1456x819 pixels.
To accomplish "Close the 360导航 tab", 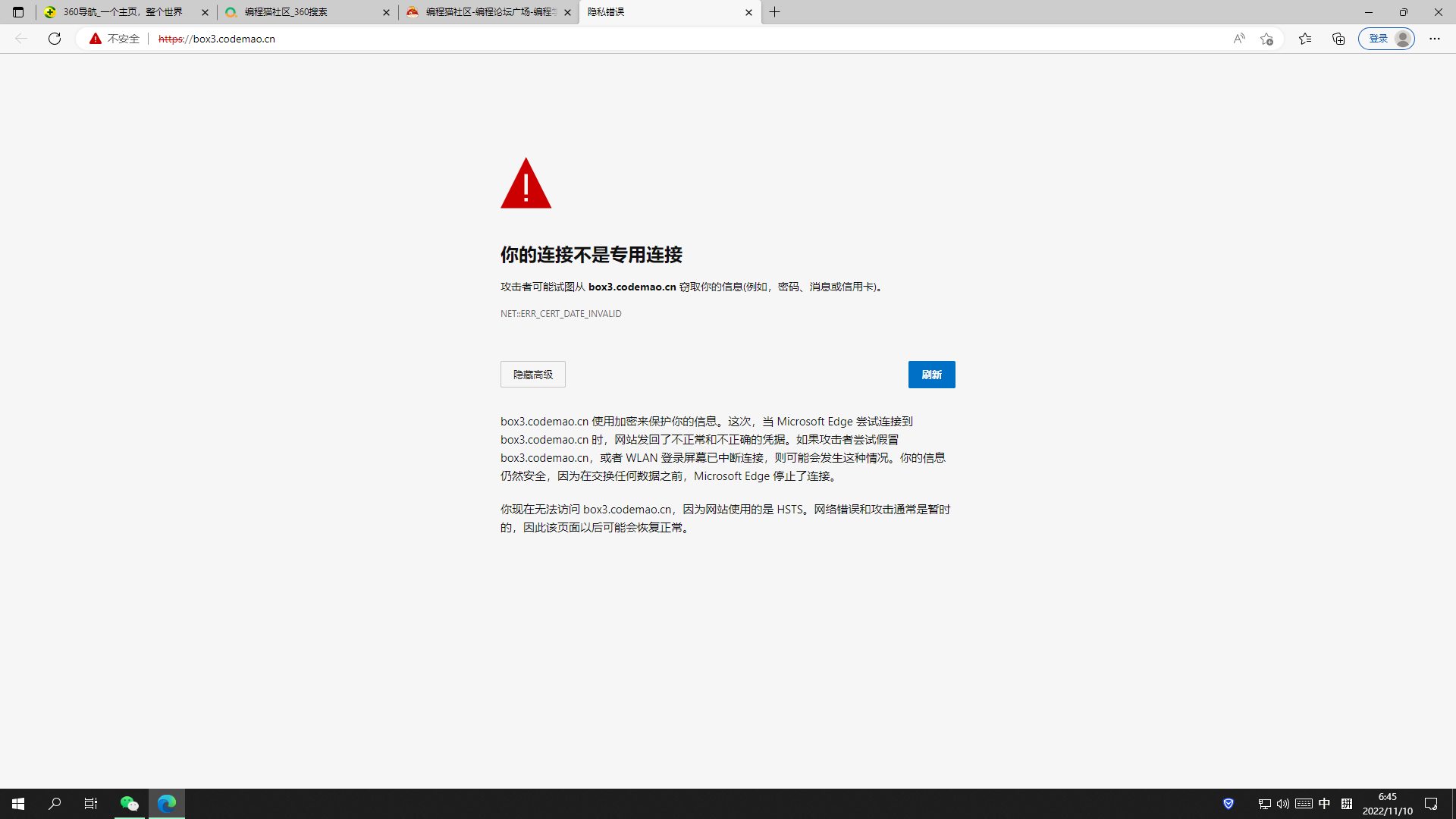I will click(x=205, y=12).
